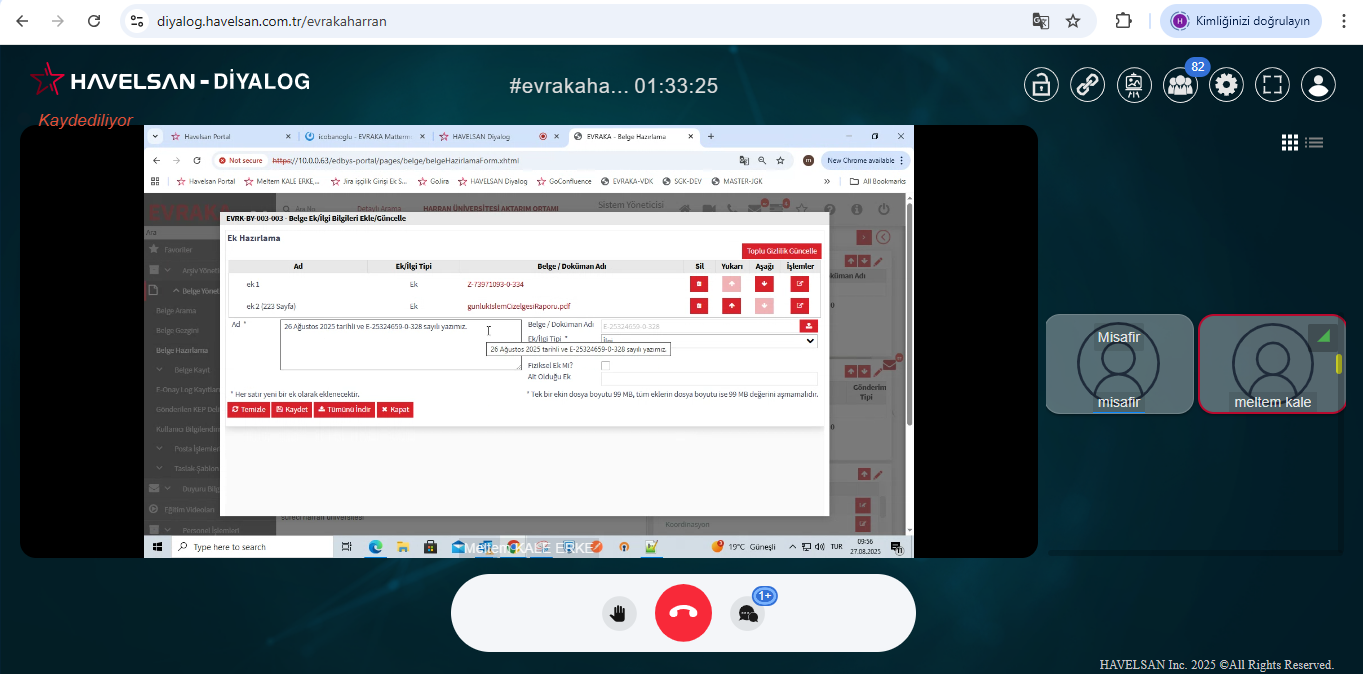Image resolution: width=1363 pixels, height=674 pixels.
Task: Open the whiteboard easel icon
Action: [x=1133, y=85]
